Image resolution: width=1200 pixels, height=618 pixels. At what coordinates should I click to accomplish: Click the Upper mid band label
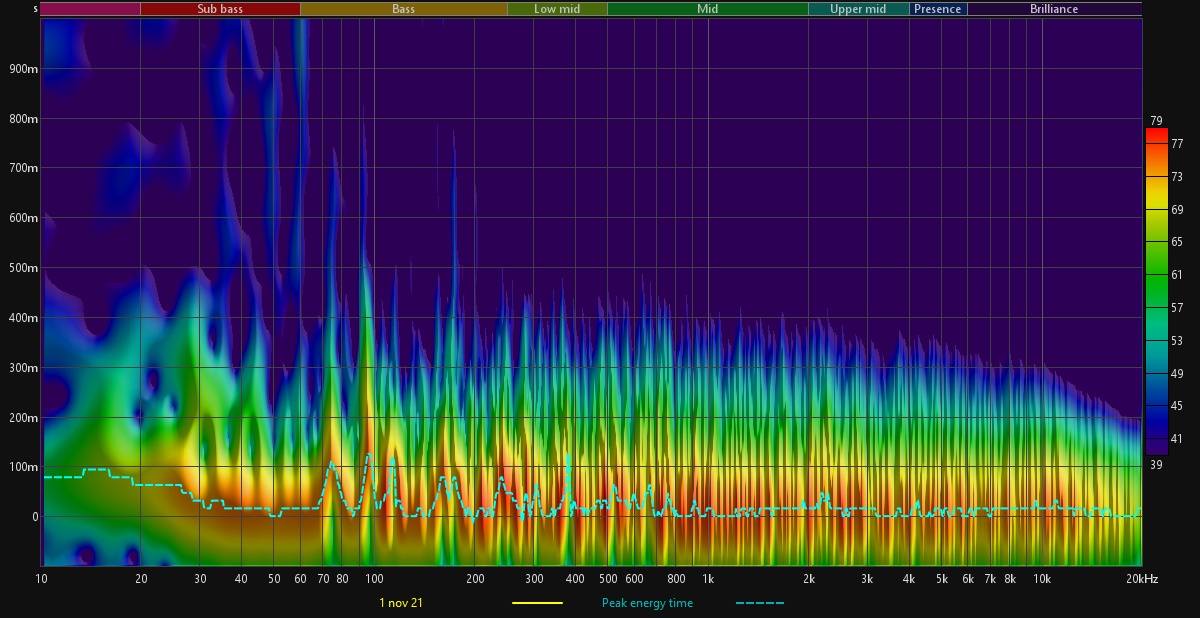tap(858, 9)
